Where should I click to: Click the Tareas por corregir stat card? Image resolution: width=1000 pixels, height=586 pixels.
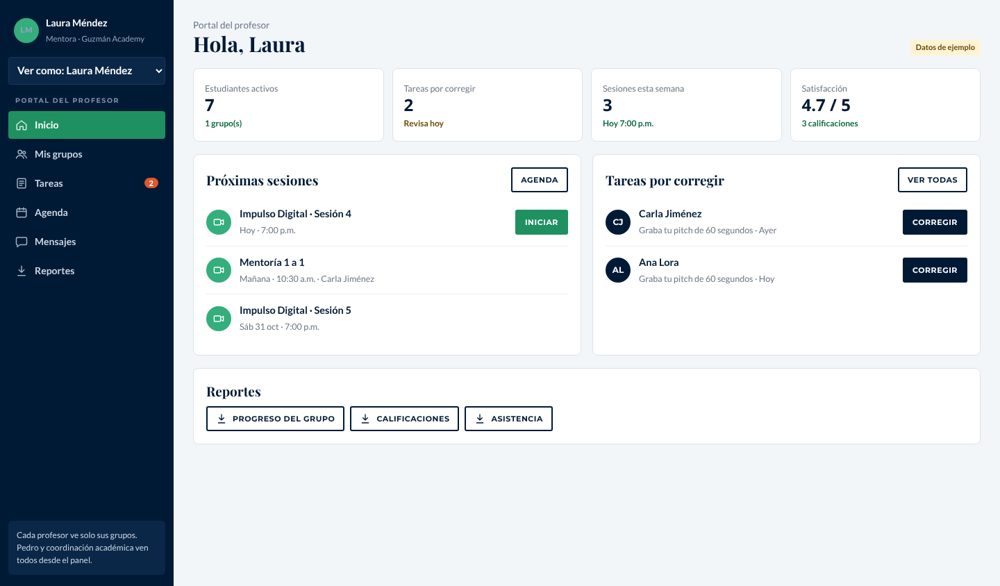tap(487, 105)
